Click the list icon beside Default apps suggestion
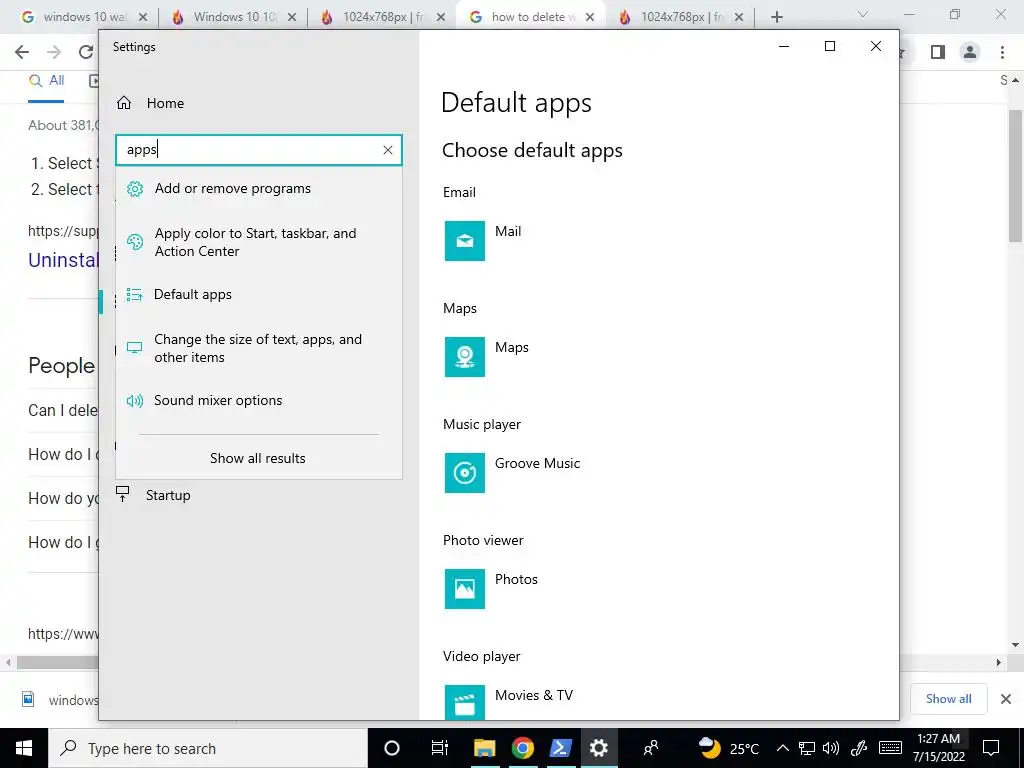The width and height of the screenshot is (1024, 768). pyautogui.click(x=135, y=295)
